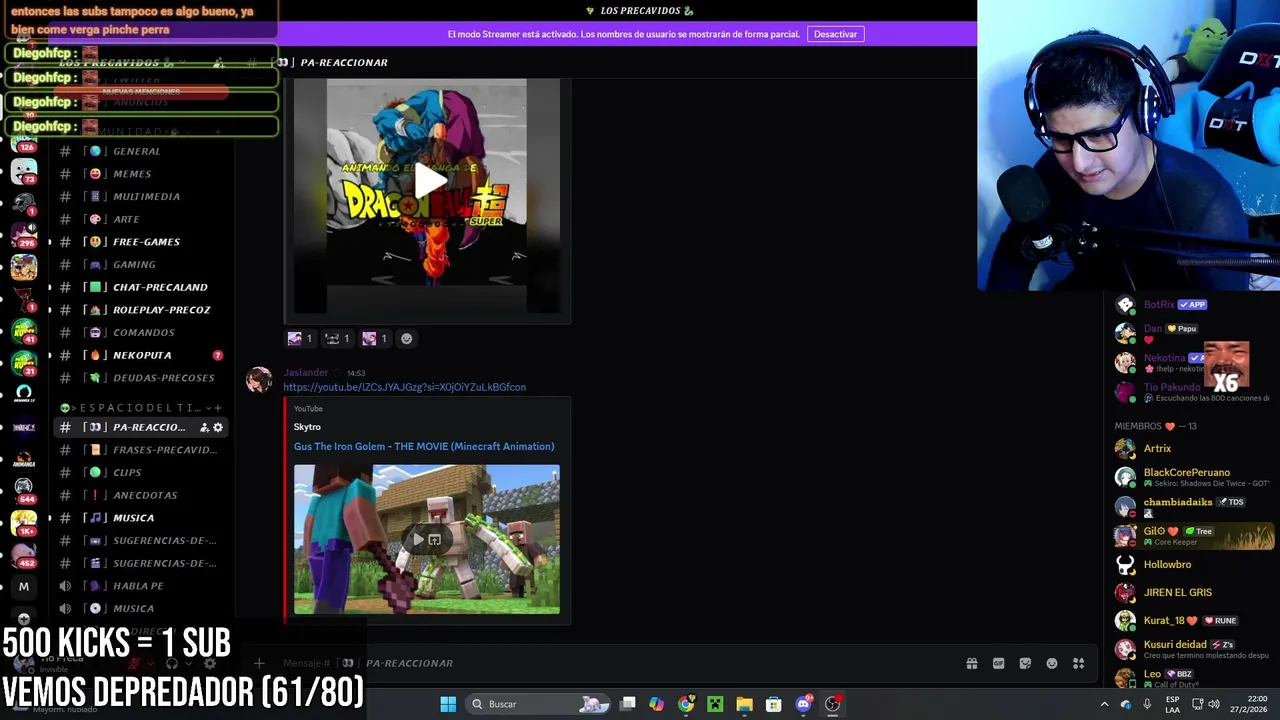Open the GIF picker
Image resolution: width=1280 pixels, height=720 pixels.
click(998, 663)
